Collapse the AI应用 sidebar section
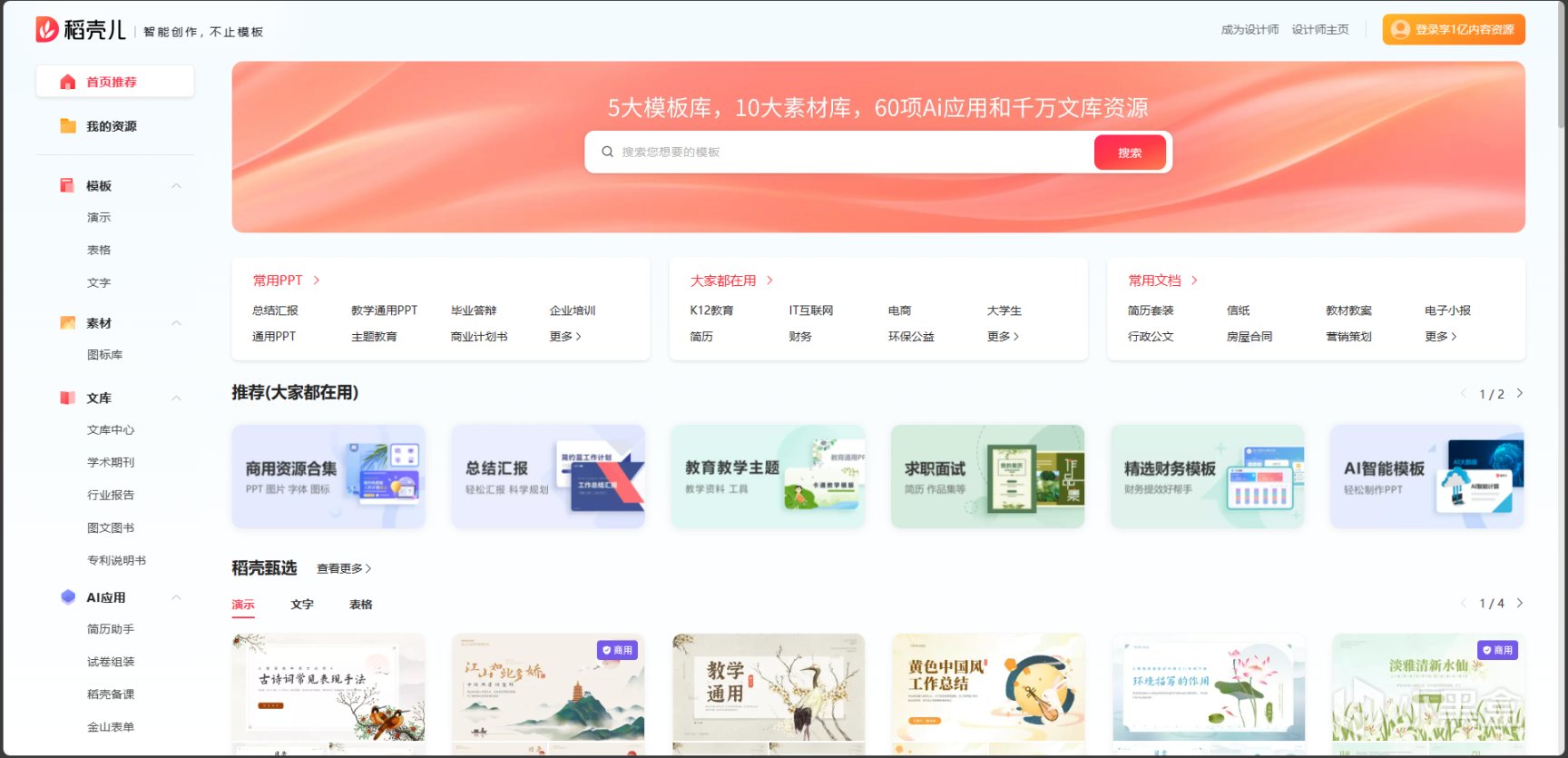 tap(176, 597)
